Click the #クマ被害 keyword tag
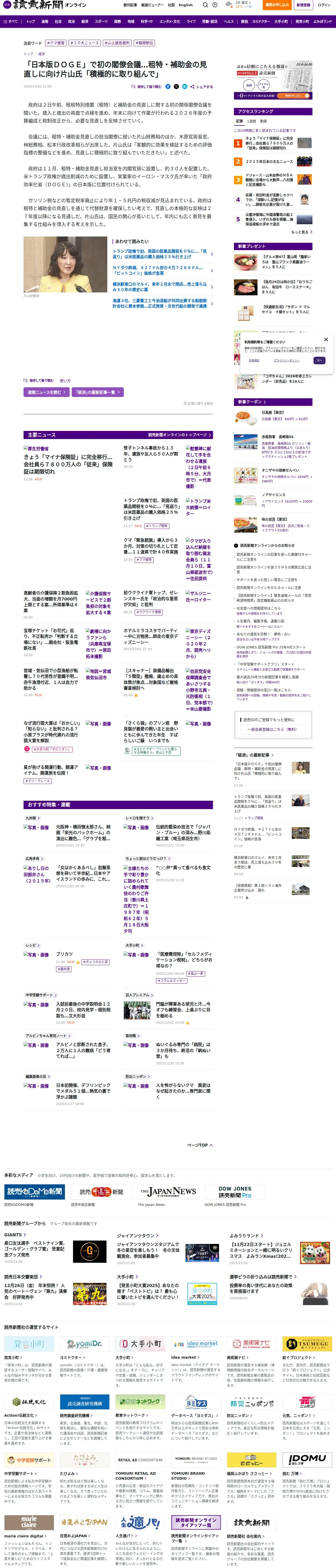 click(55, 43)
